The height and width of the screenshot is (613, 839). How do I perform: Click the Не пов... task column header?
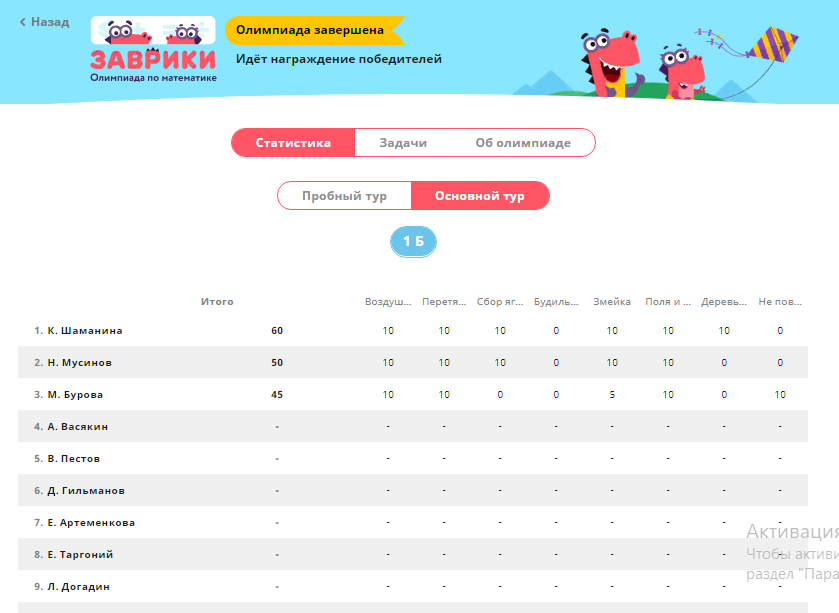(x=780, y=302)
